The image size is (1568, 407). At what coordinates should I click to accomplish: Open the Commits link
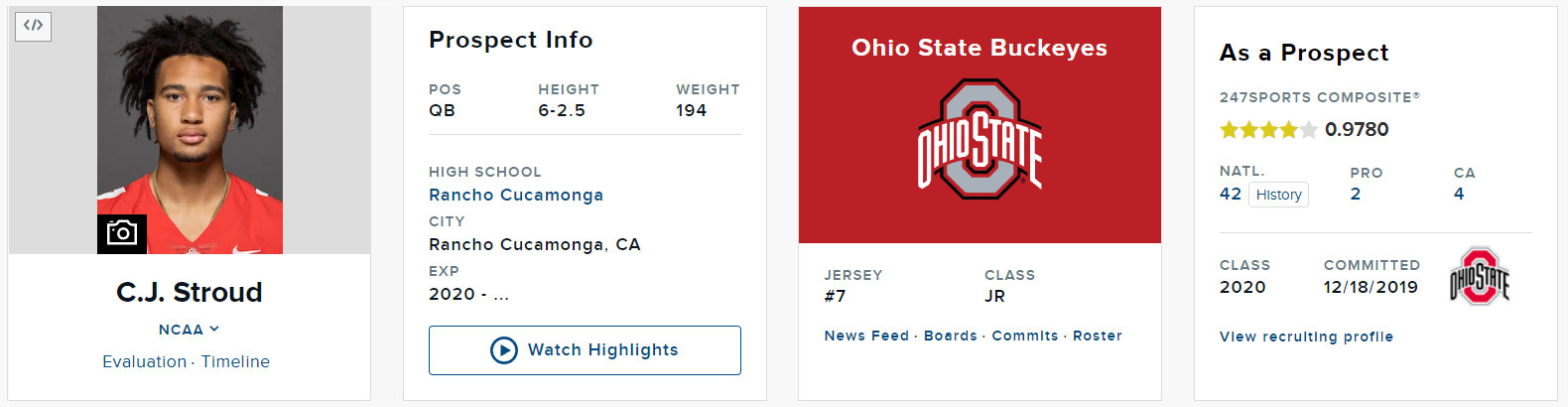(x=1025, y=336)
